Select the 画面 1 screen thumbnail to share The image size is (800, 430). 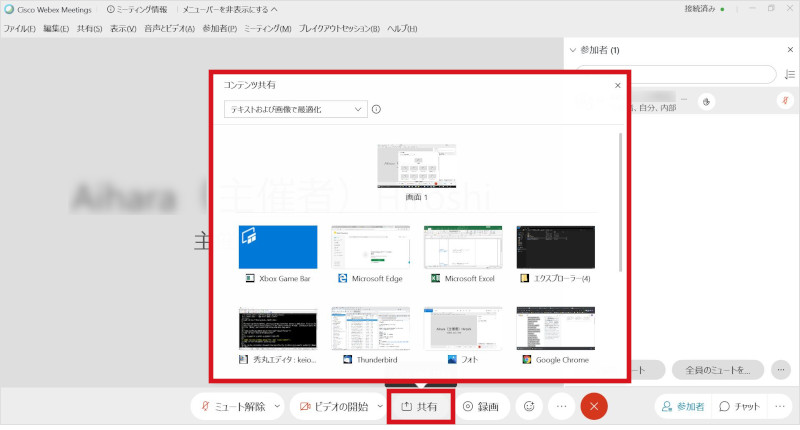(416, 166)
